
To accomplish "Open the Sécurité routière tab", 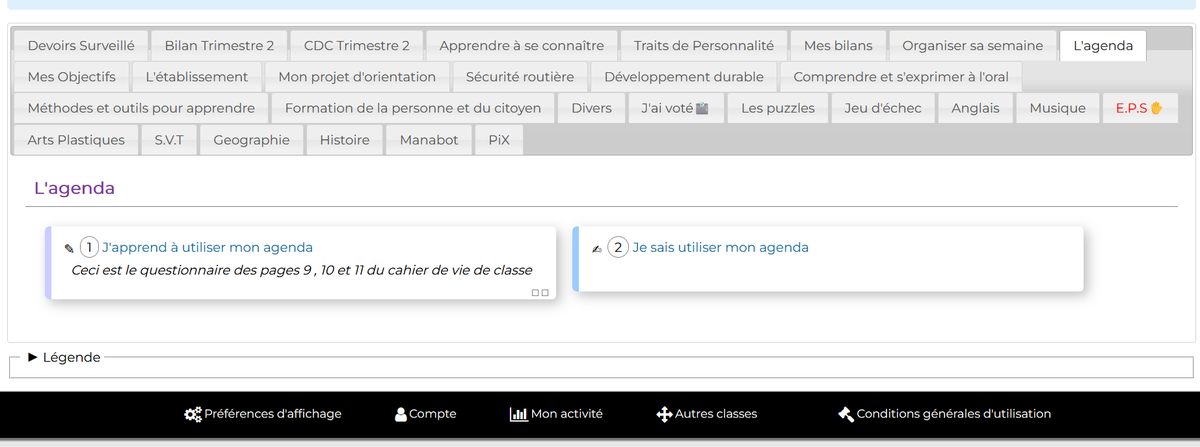I will (520, 76).
